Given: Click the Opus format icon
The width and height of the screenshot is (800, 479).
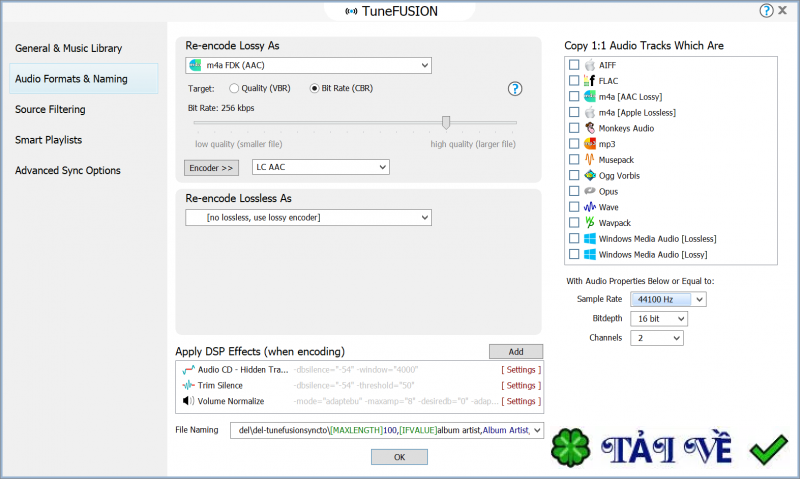Looking at the screenshot, I should [590, 191].
